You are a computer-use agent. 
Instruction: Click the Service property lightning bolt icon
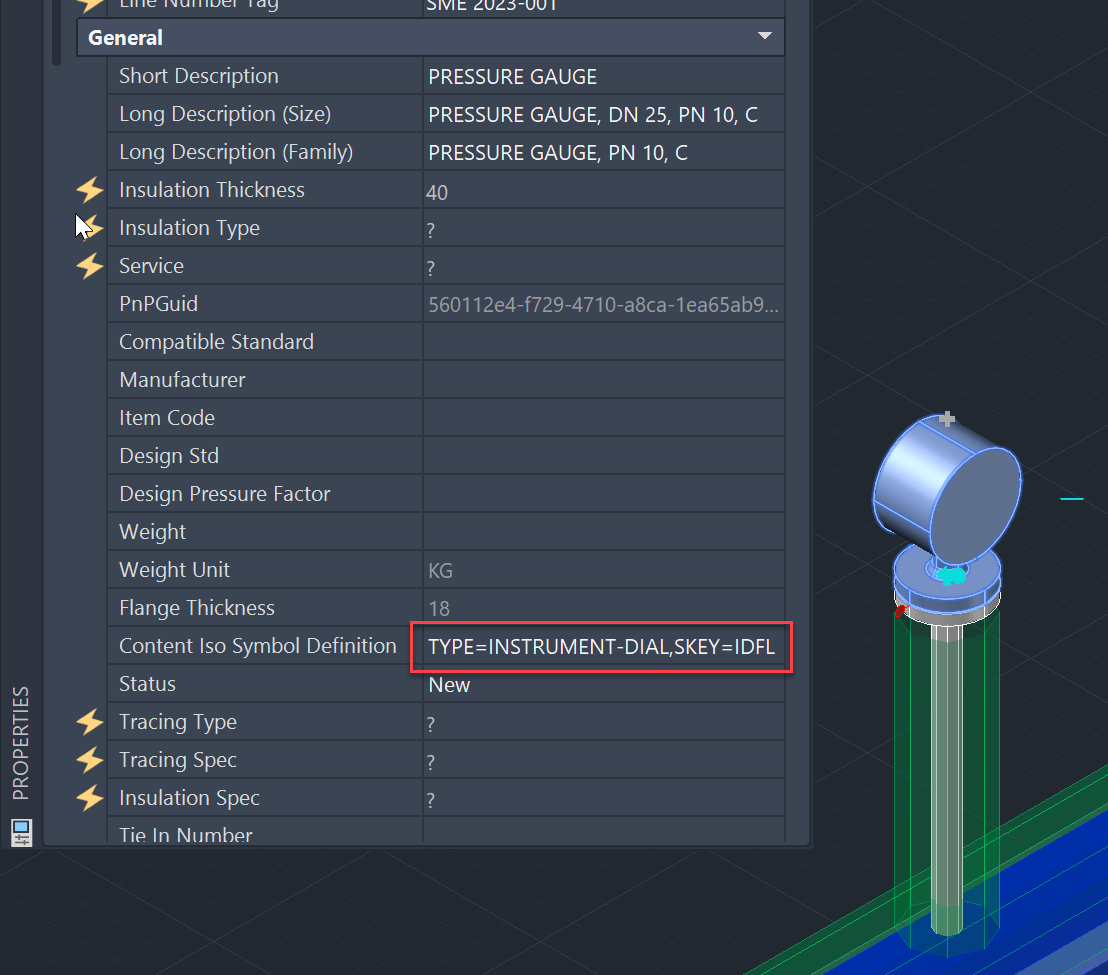tap(89, 266)
